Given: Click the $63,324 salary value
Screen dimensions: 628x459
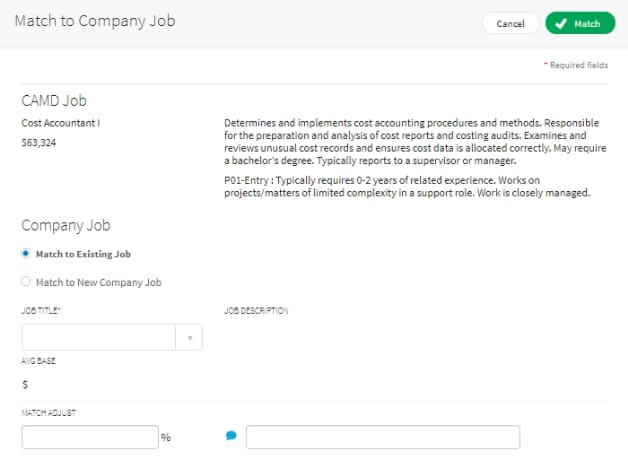Looking at the screenshot, I should click(x=39, y=143).
